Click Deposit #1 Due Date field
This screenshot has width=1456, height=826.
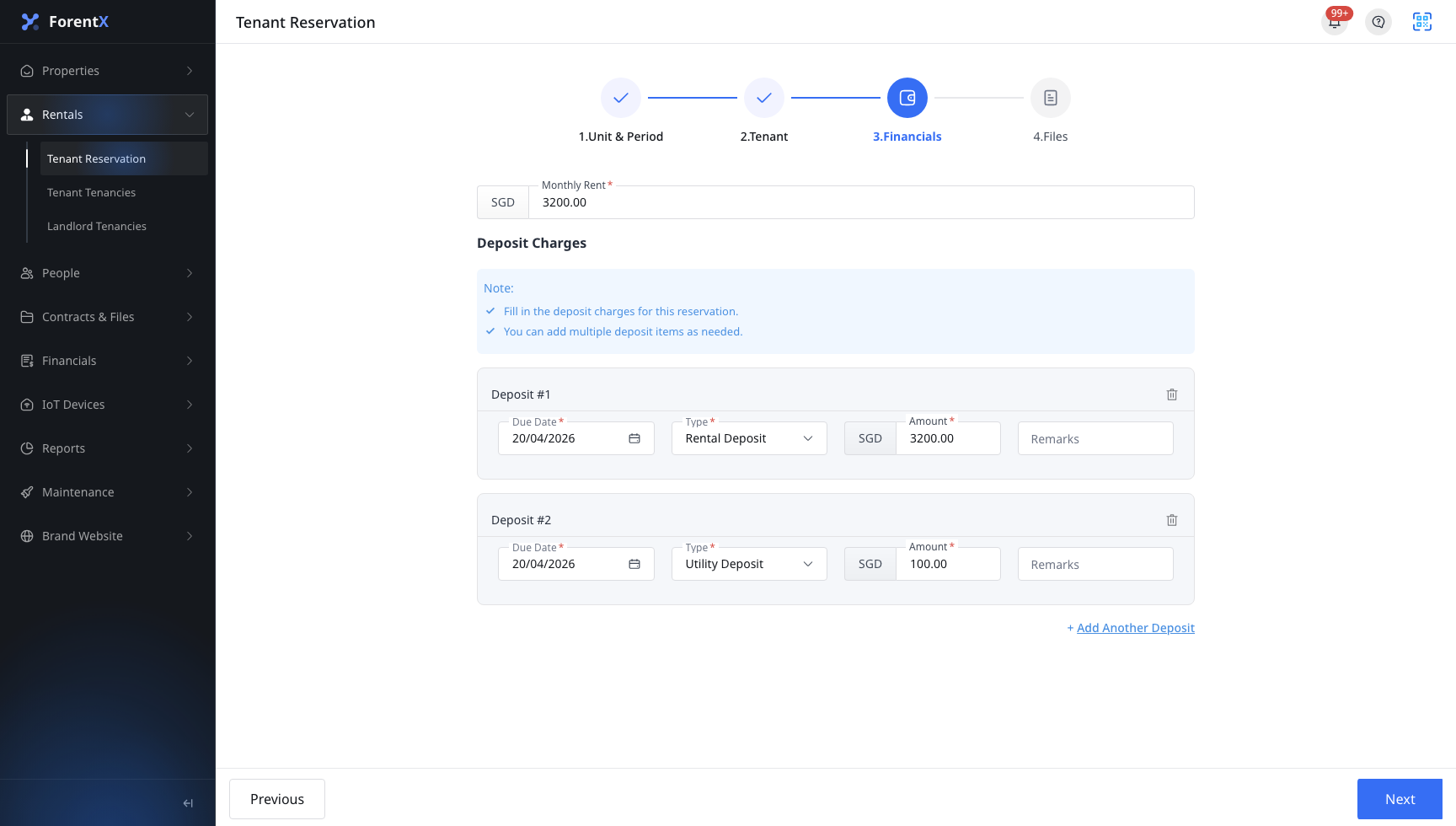click(576, 438)
